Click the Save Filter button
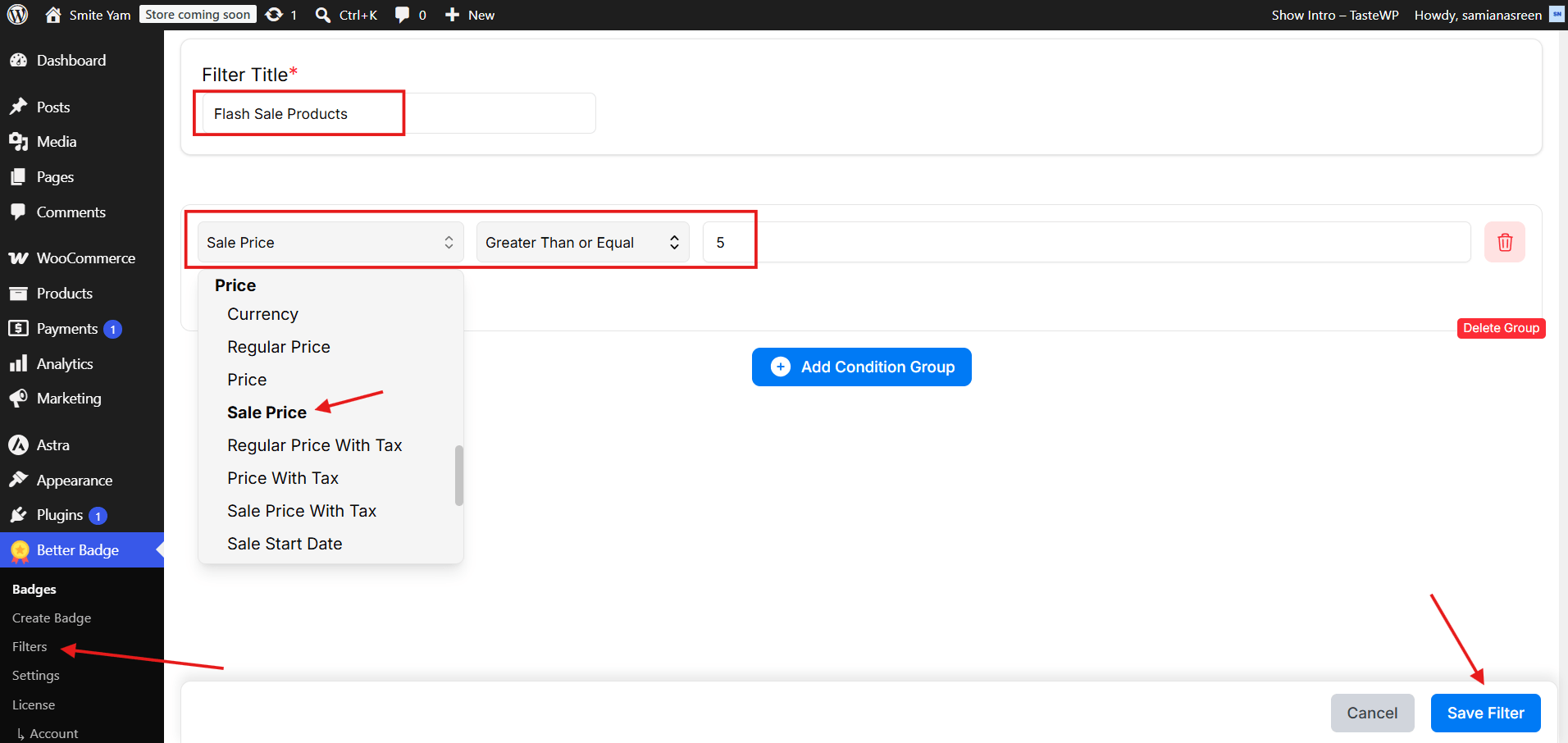The width and height of the screenshot is (1568, 743). (x=1485, y=713)
